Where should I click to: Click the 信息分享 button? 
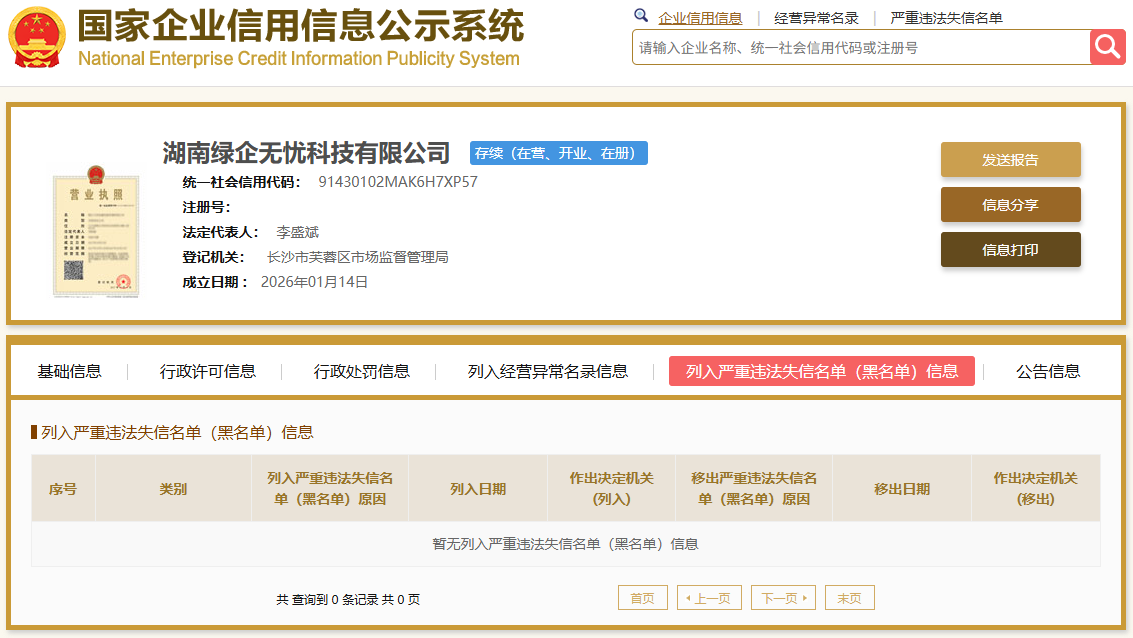pyautogui.click(x=1010, y=204)
